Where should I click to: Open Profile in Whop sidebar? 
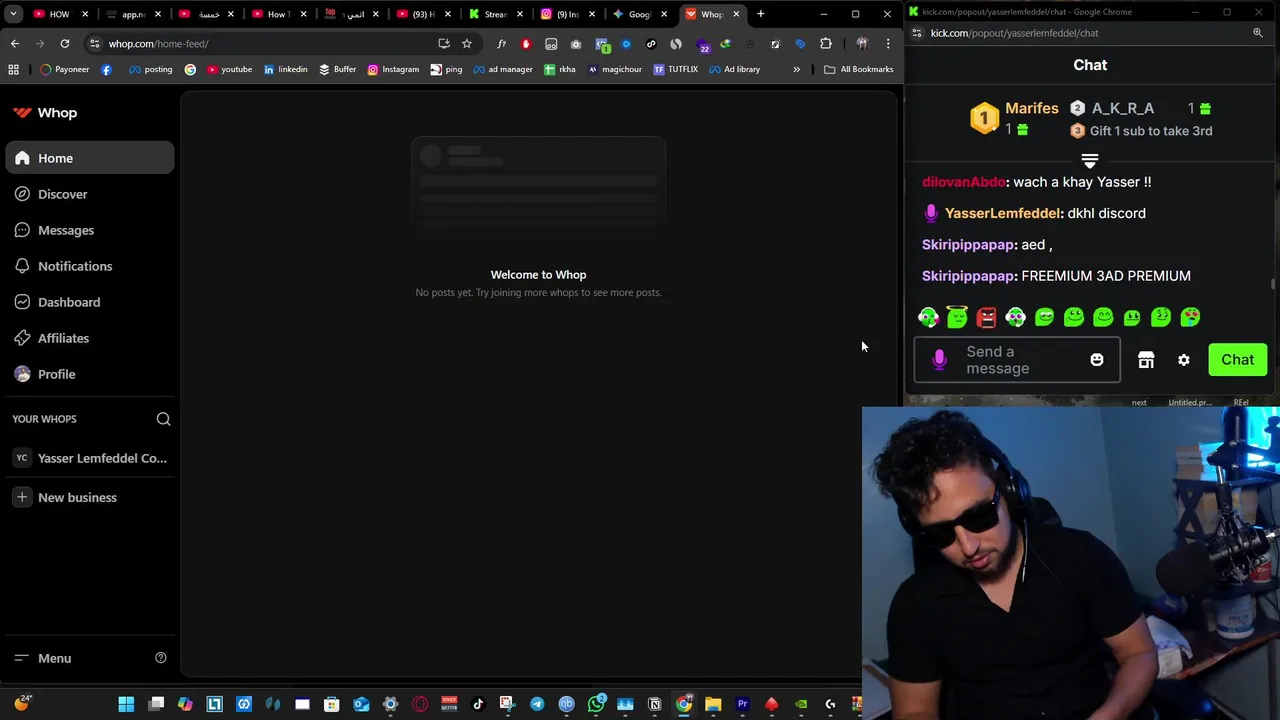tap(90, 374)
